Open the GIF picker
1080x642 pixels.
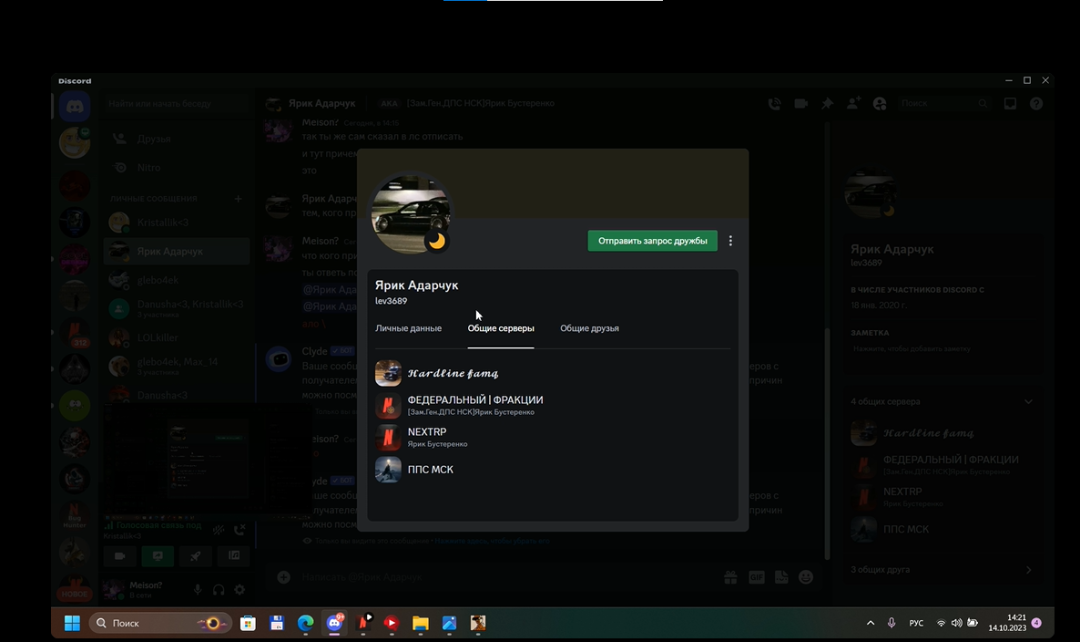(x=756, y=577)
